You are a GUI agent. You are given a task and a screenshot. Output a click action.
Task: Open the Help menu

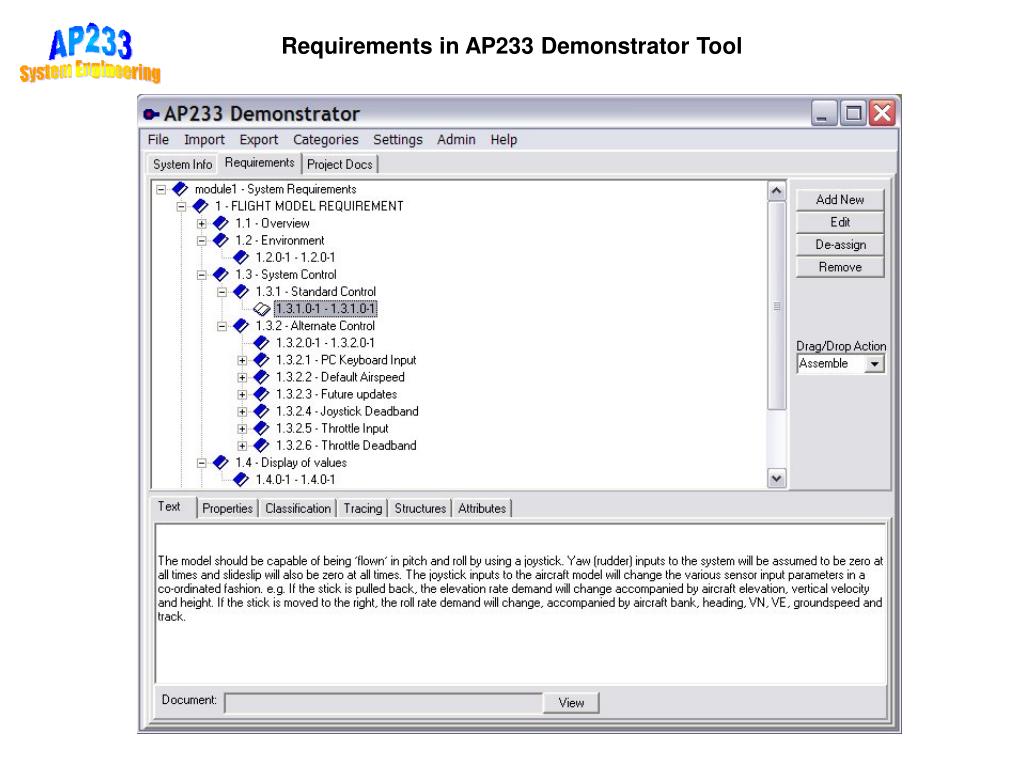[x=504, y=140]
